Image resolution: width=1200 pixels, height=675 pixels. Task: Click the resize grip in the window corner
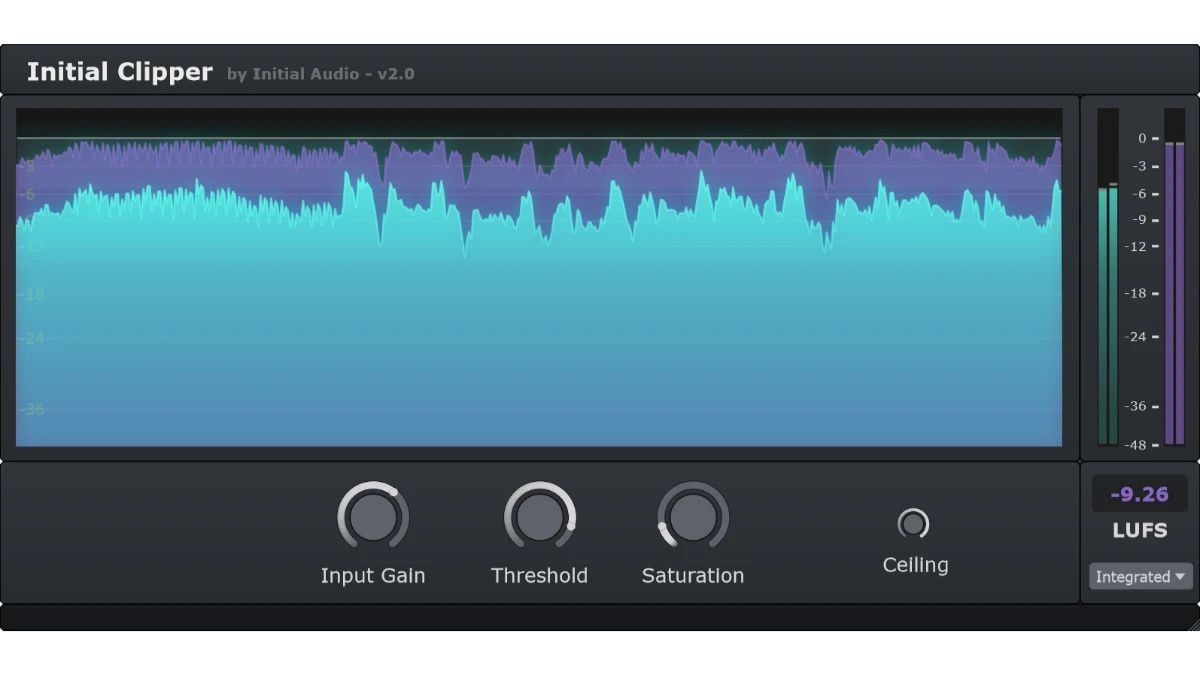(x=1192, y=623)
